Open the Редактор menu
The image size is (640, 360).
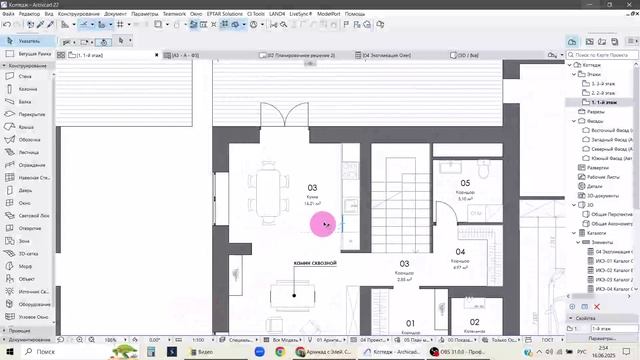[29, 14]
